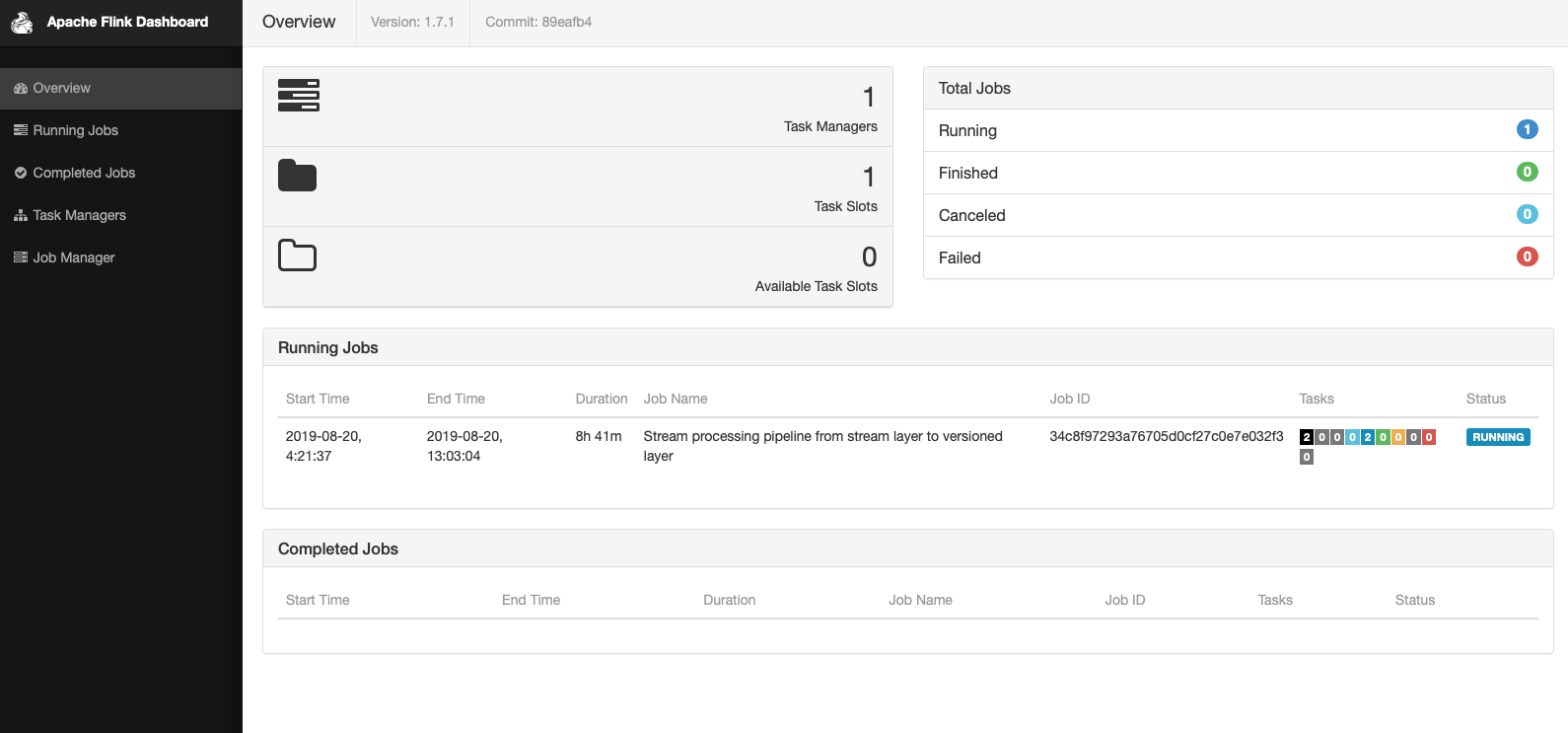
Task: Click the outlined folder Available Task Slots icon
Action: coord(297,255)
